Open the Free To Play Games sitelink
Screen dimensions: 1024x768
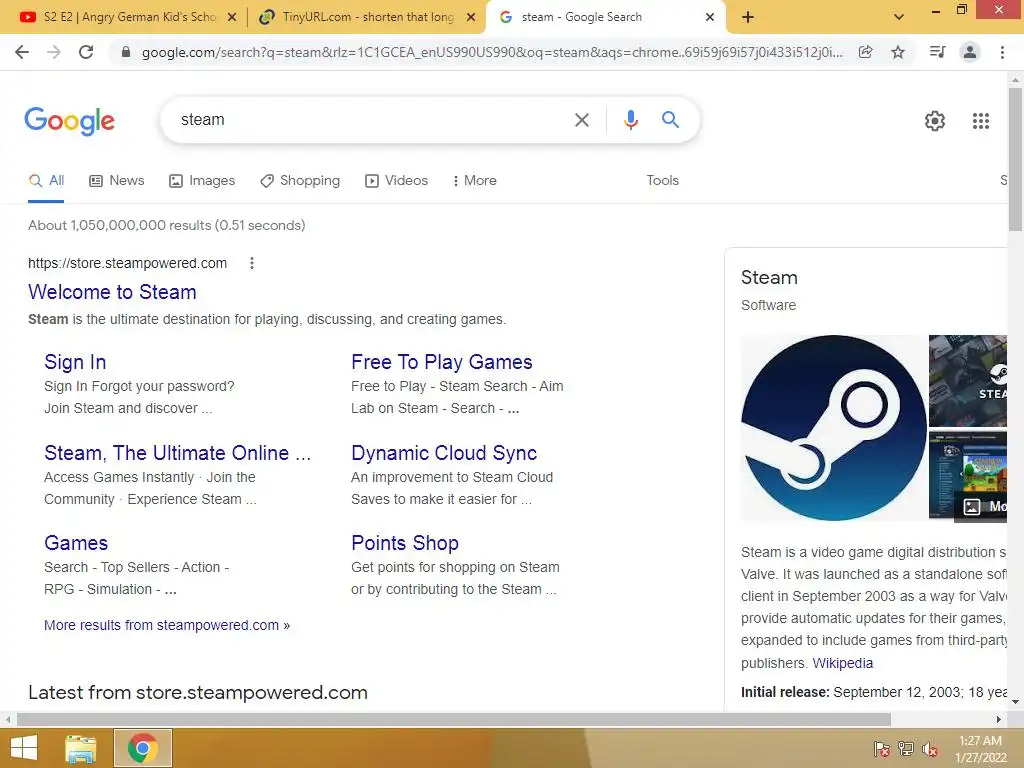pyautogui.click(x=441, y=362)
